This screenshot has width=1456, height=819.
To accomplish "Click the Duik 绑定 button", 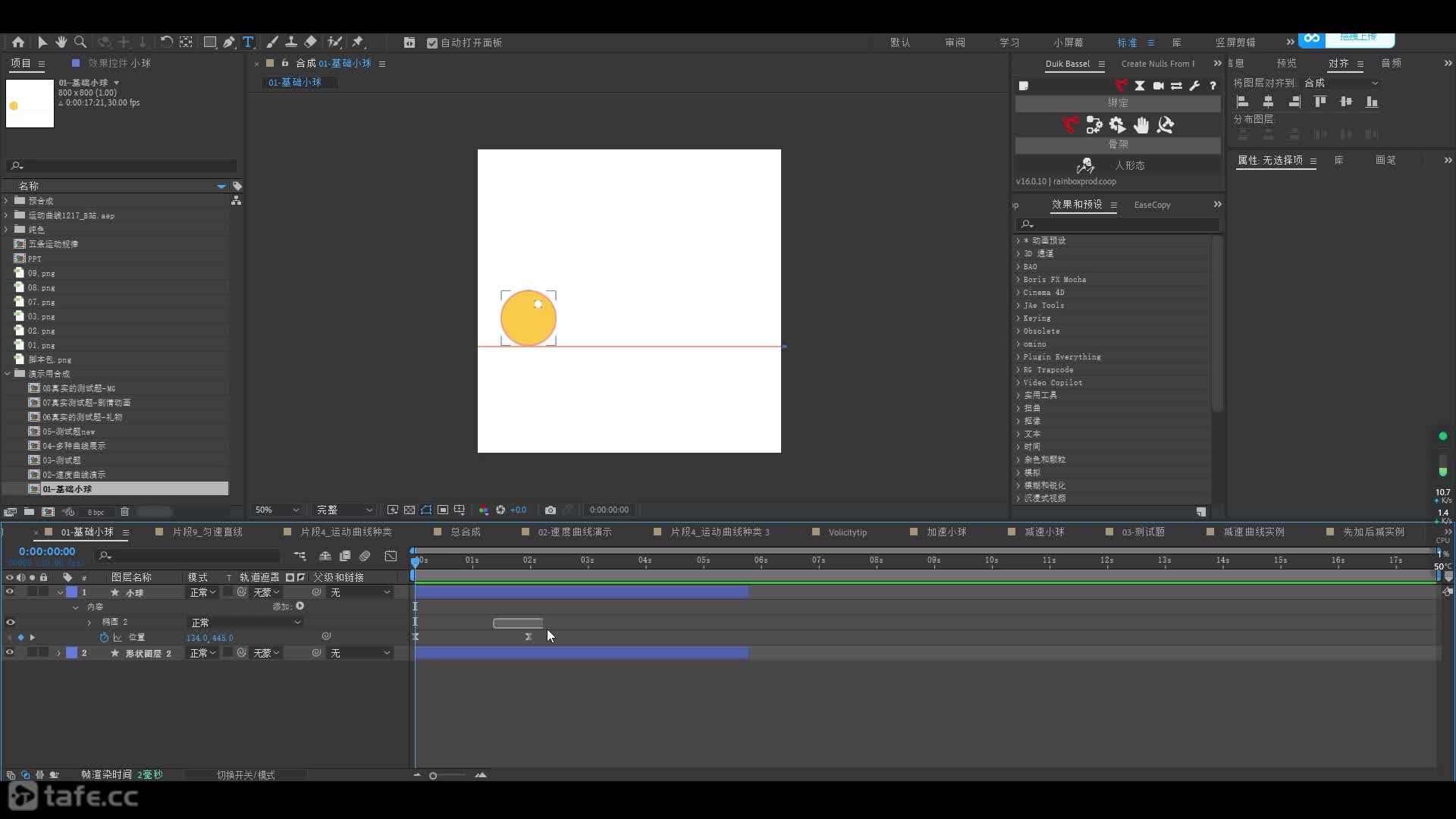I will coord(1118,102).
